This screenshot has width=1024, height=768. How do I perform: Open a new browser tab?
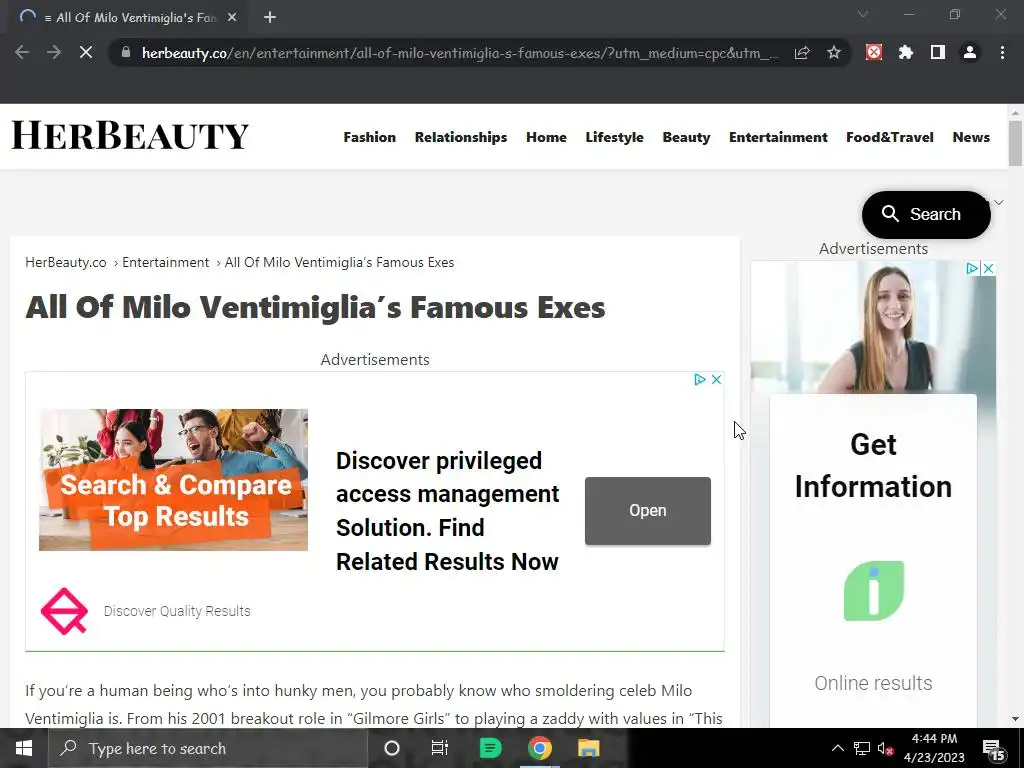pyautogui.click(x=270, y=18)
